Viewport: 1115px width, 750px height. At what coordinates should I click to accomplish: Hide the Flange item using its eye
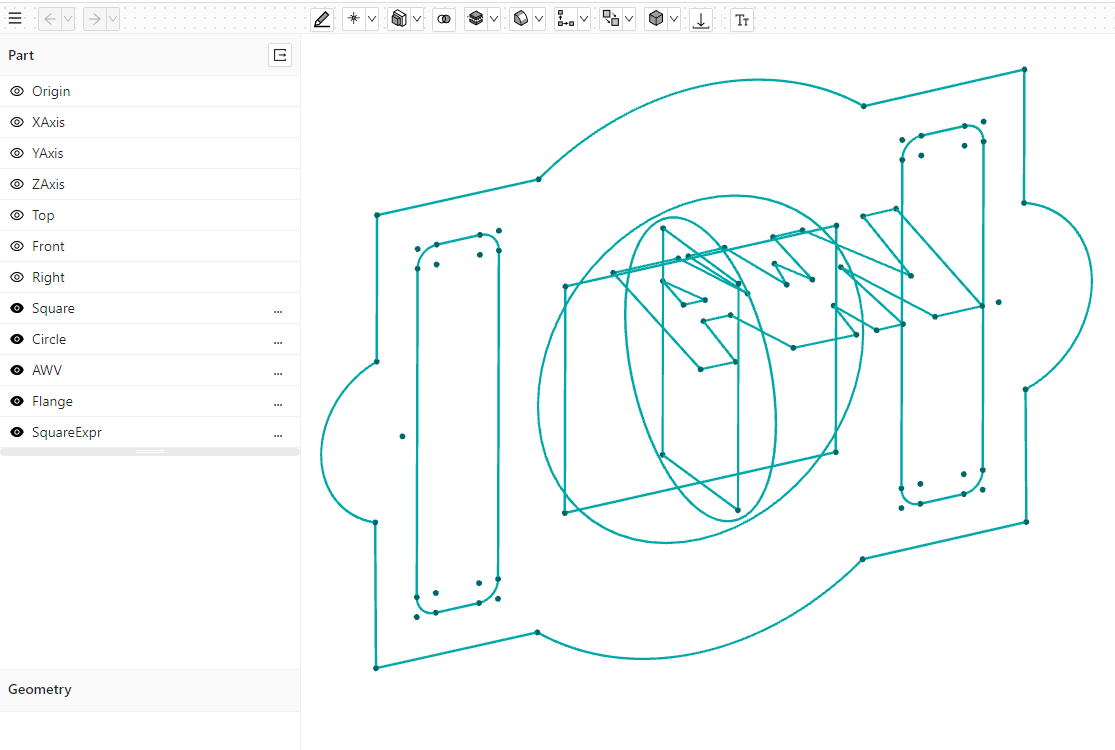click(x=17, y=401)
